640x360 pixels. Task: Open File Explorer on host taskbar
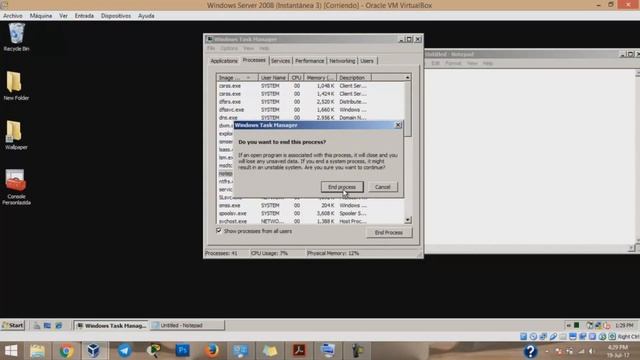pos(38,351)
